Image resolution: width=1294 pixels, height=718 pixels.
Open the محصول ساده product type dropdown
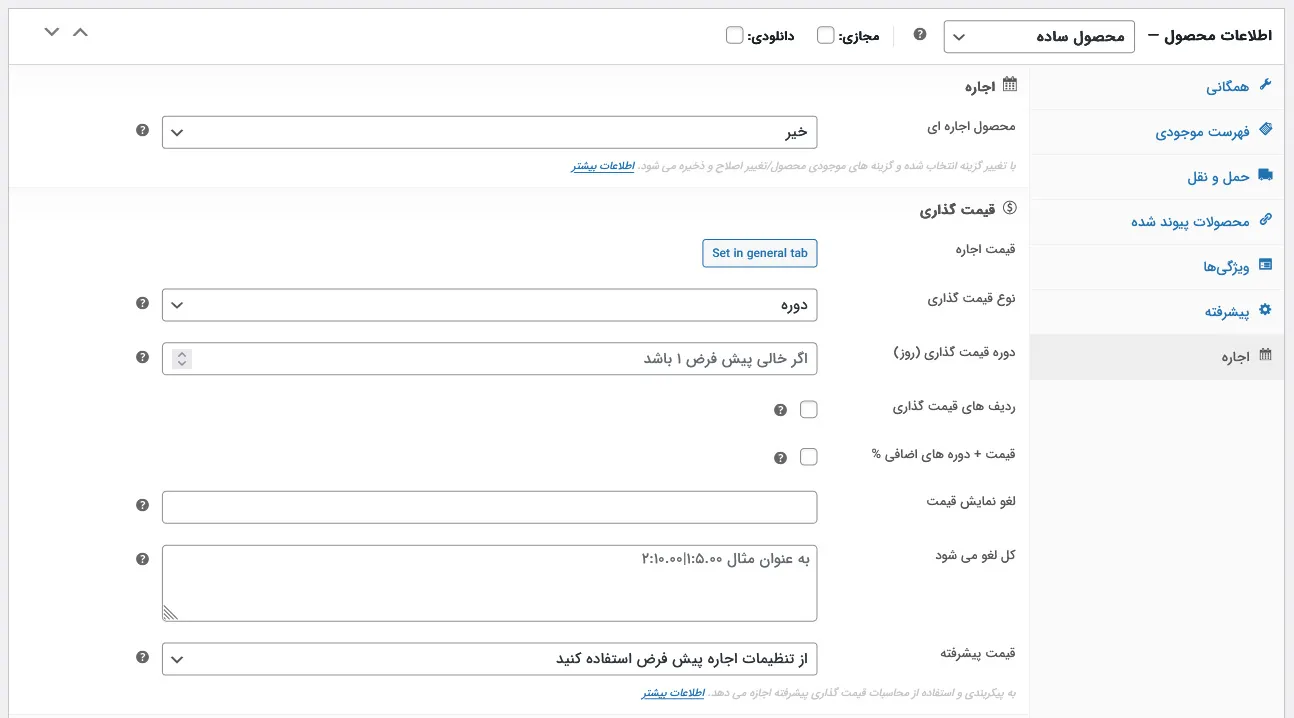tap(1039, 36)
